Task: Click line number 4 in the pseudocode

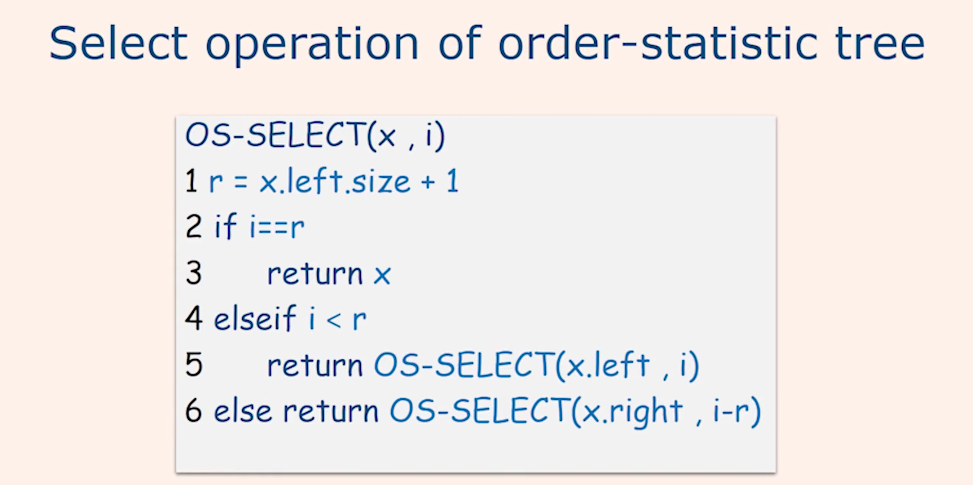Action: pyautogui.click(x=194, y=320)
